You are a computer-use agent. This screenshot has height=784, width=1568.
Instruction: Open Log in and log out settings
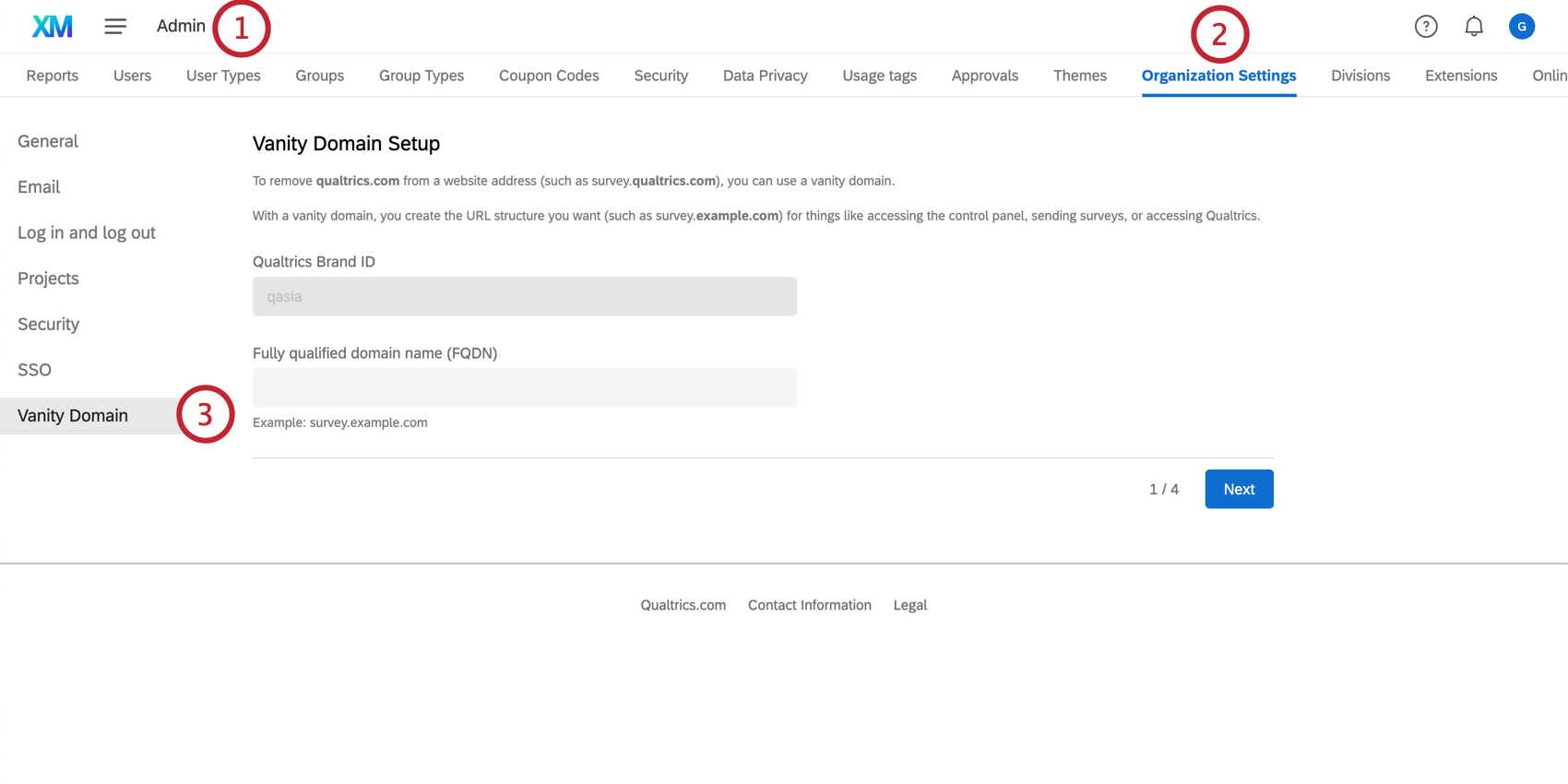[x=87, y=232]
